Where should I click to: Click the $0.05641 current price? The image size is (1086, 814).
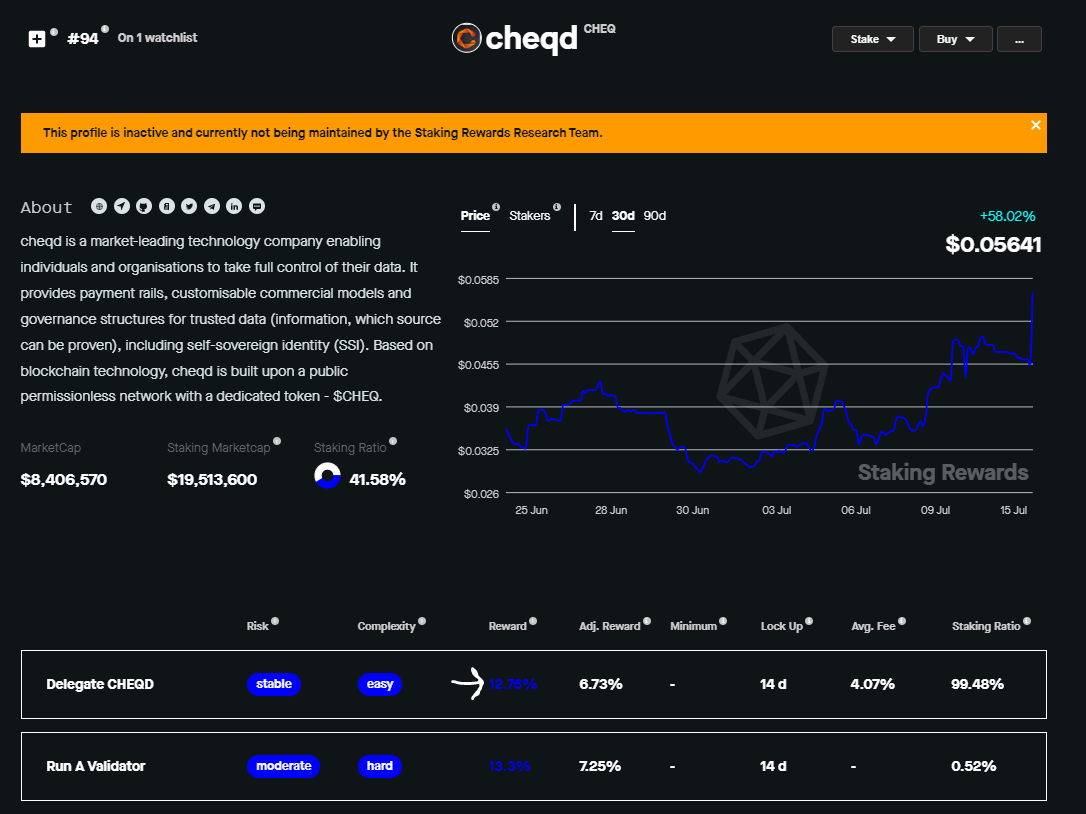click(993, 245)
